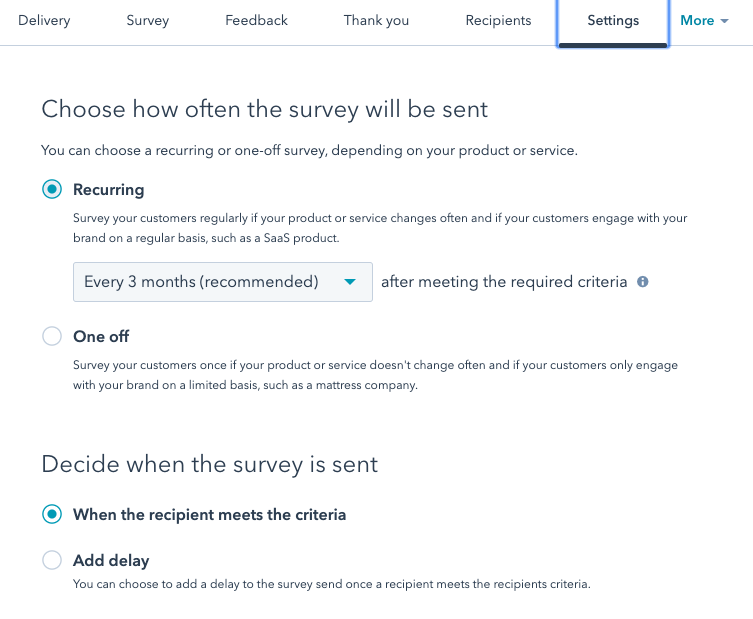Click 'after meeting the required criteria' text
The height and width of the screenshot is (619, 753).
[504, 282]
